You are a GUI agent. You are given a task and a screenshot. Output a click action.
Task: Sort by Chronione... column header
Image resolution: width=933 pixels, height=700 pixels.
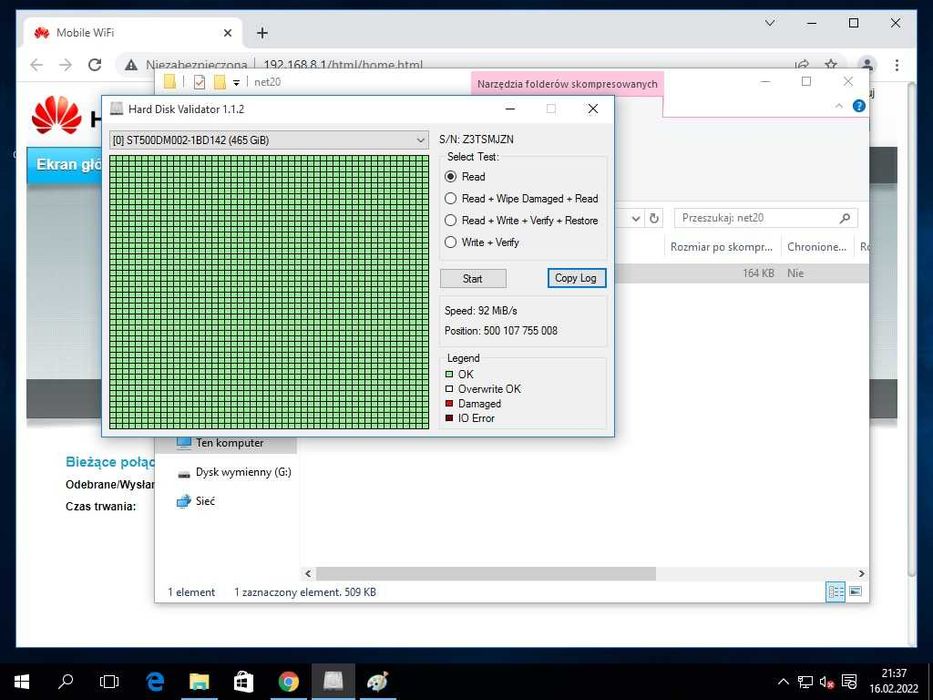pyautogui.click(x=816, y=247)
